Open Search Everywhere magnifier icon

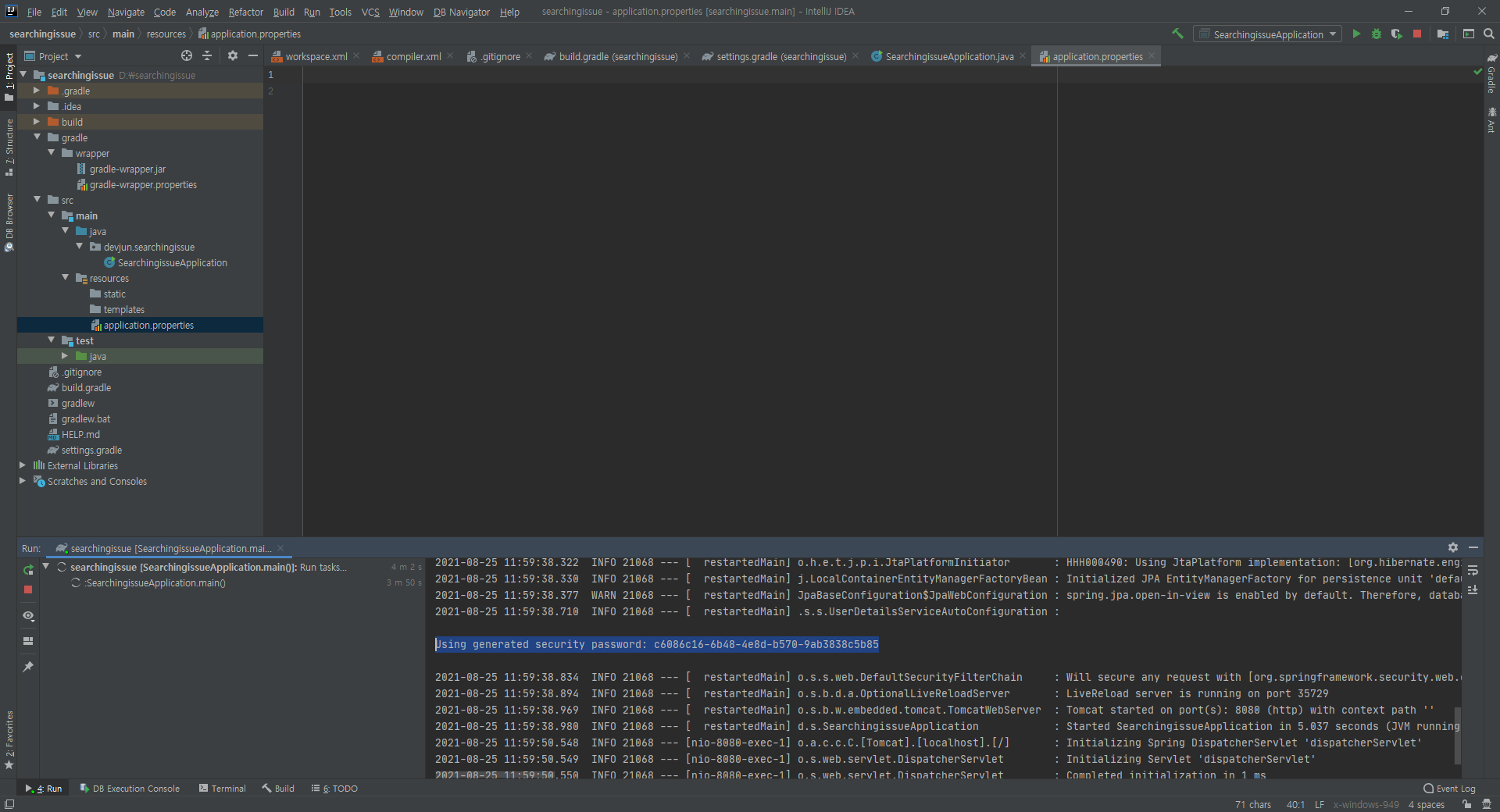(1489, 34)
